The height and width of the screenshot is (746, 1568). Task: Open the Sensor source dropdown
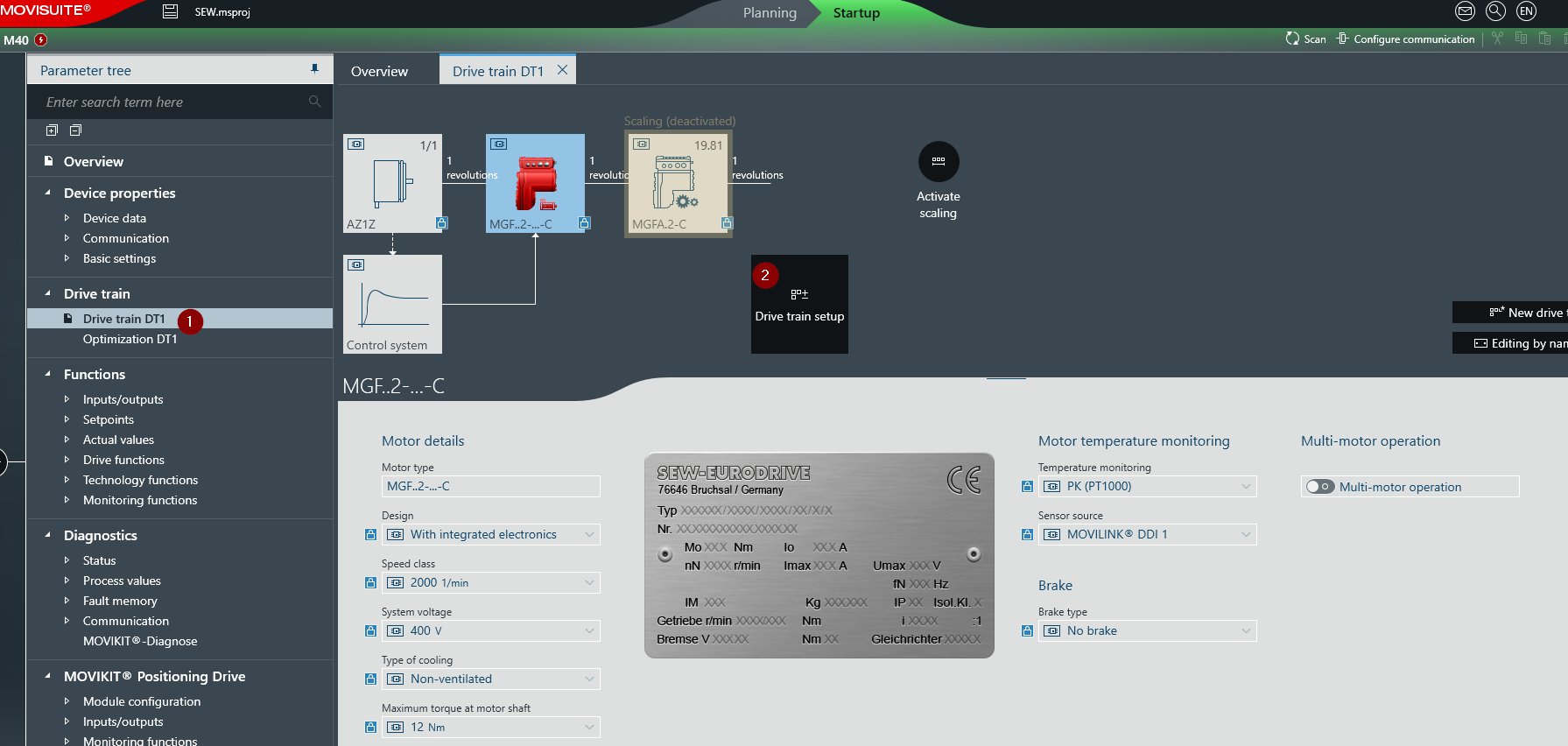tap(1148, 534)
